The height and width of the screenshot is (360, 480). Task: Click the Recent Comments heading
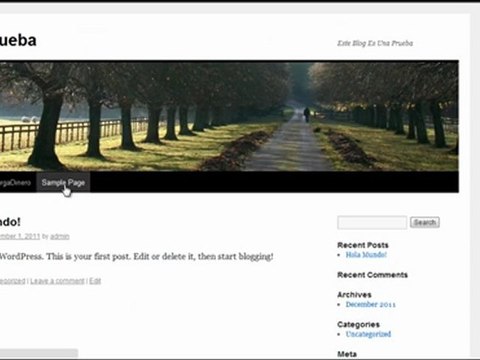372,275
